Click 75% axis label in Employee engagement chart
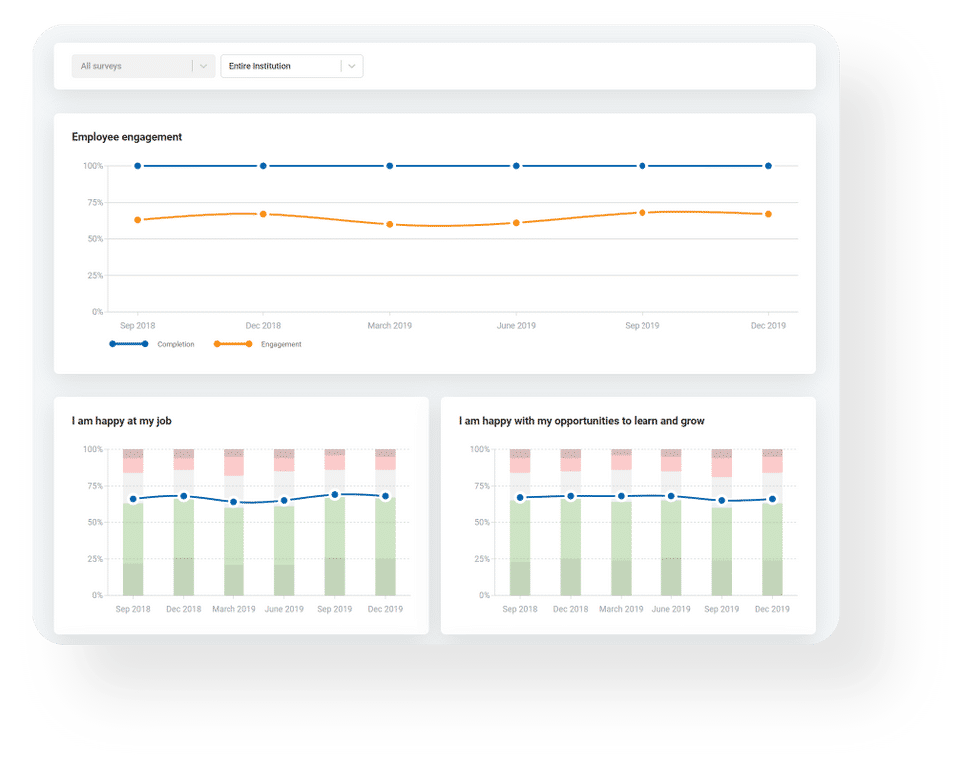This screenshot has width=960, height=764. 95,203
